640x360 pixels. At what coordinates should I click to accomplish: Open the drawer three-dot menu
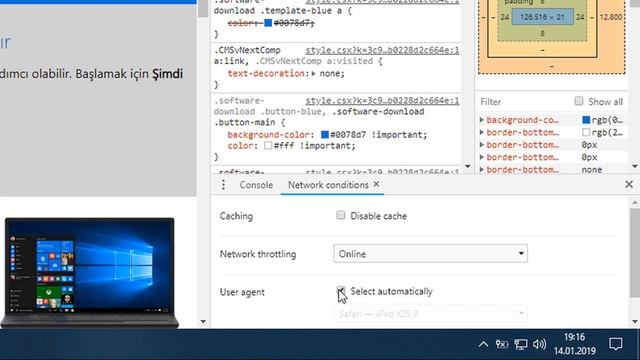(223, 185)
